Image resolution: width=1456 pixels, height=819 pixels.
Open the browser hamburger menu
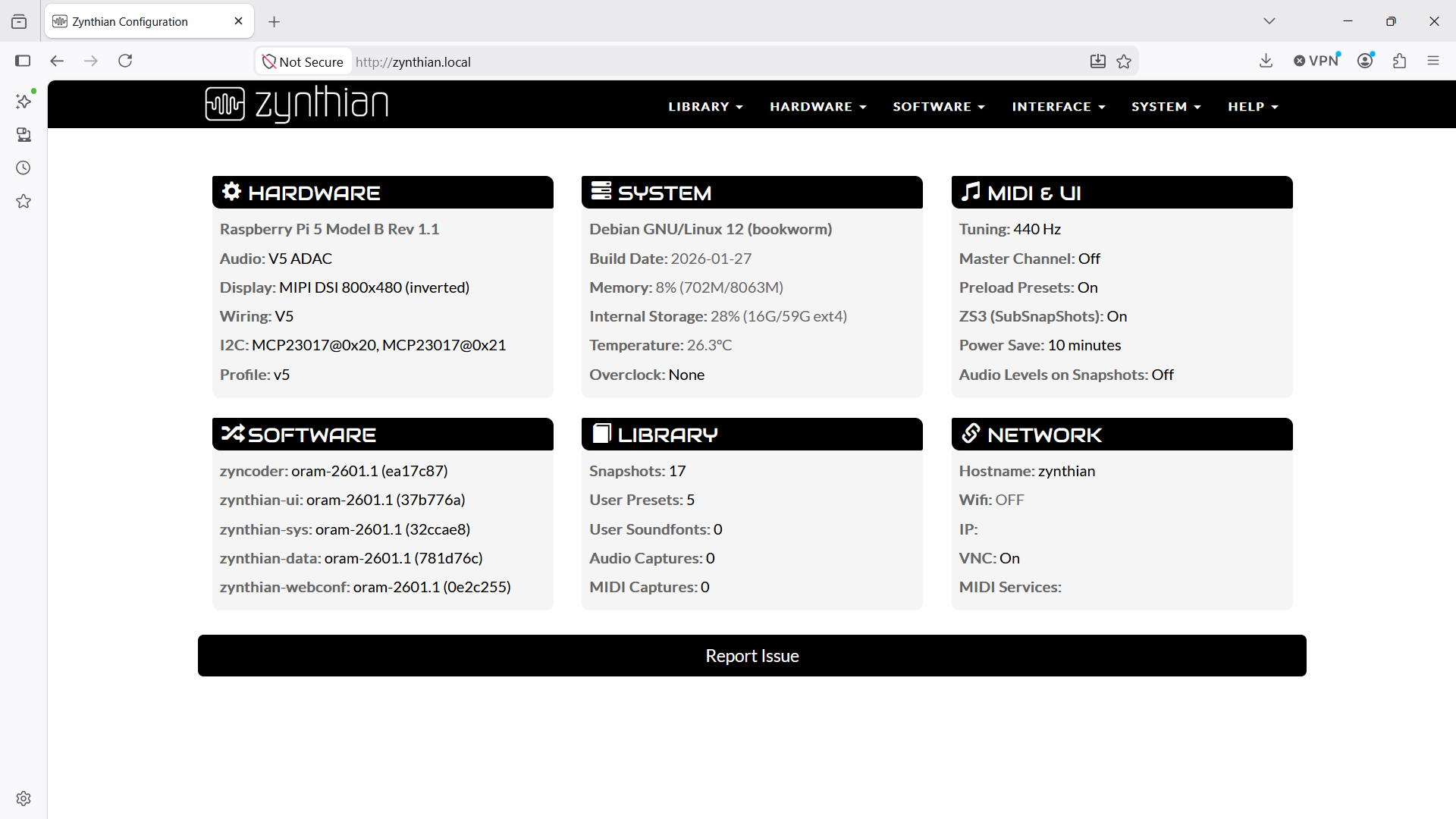1433,61
